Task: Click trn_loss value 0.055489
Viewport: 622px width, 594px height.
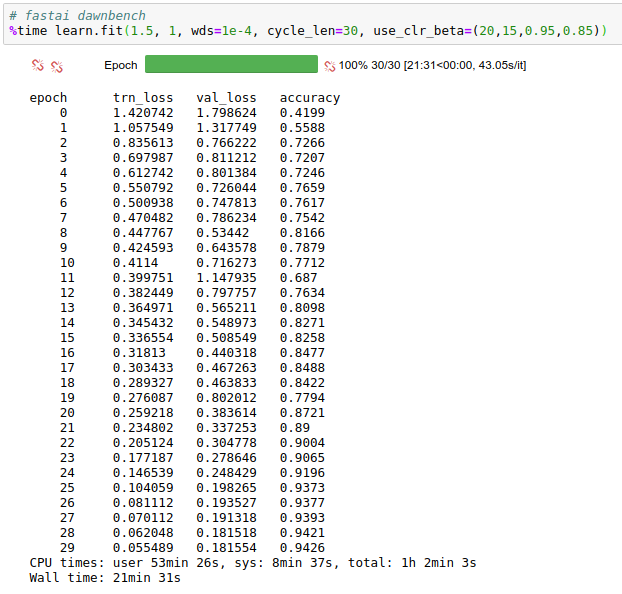Action: coord(143,548)
